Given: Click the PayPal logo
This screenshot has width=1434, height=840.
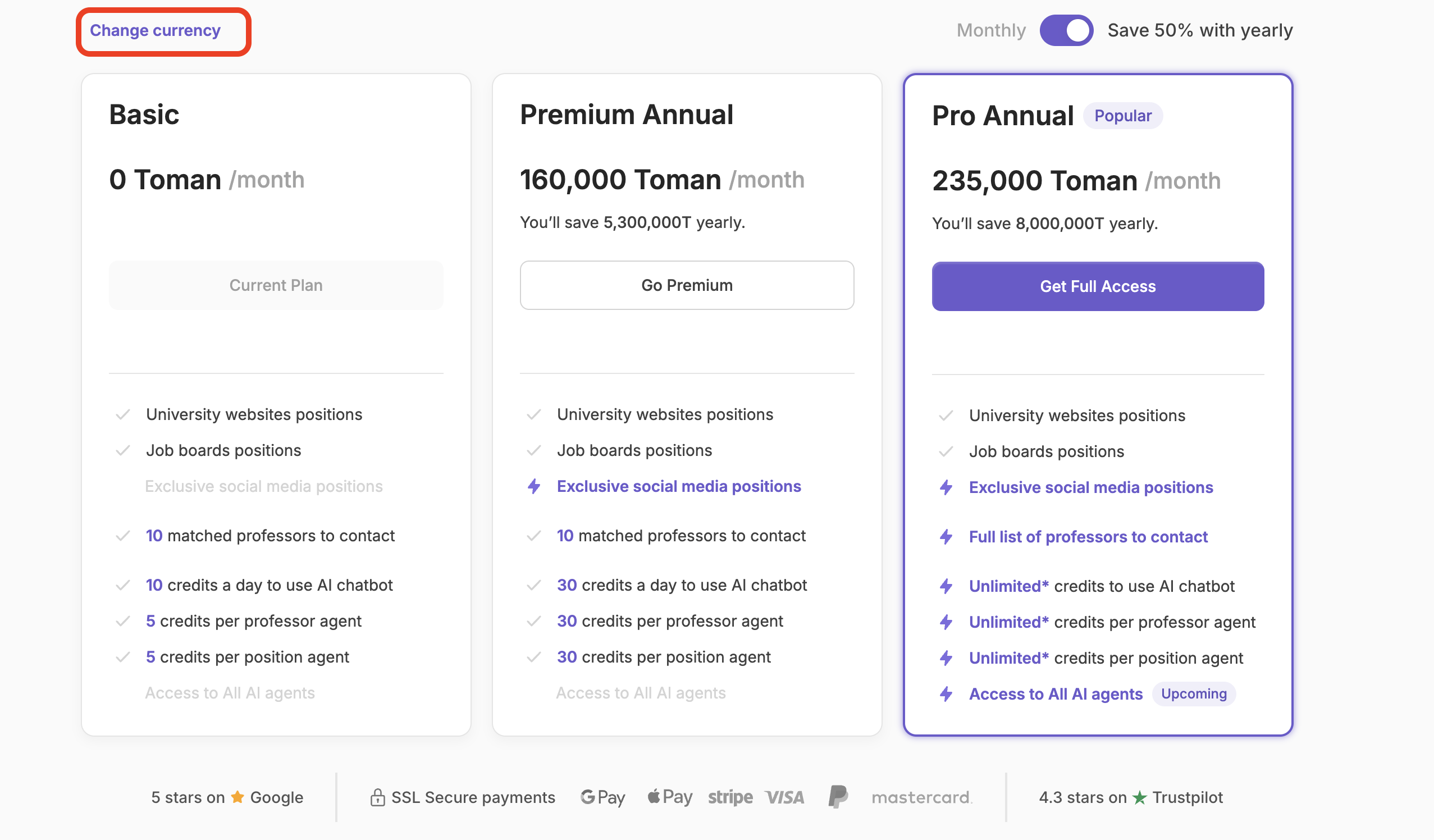Looking at the screenshot, I should tap(838, 797).
